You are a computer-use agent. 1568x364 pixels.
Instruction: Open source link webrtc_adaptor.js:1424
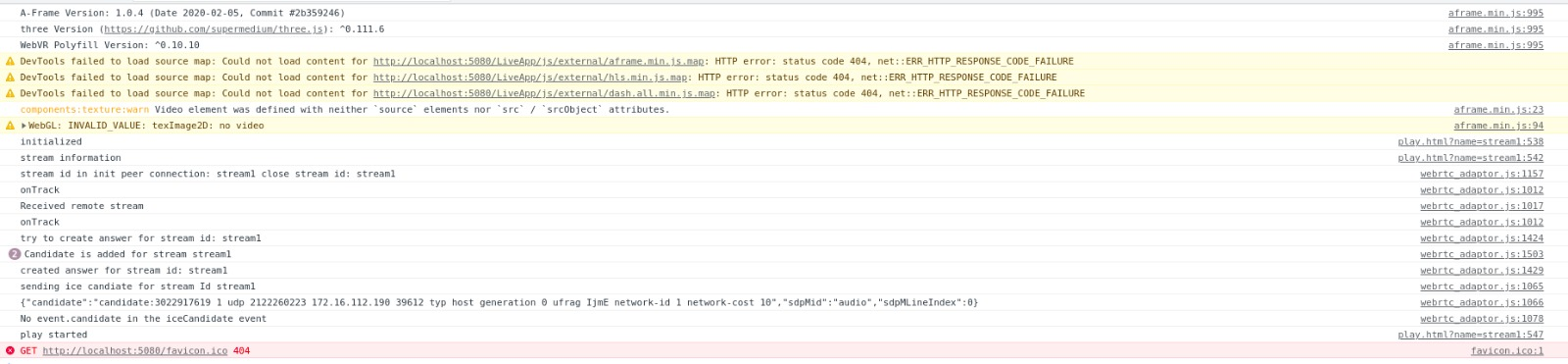pyautogui.click(x=1482, y=238)
